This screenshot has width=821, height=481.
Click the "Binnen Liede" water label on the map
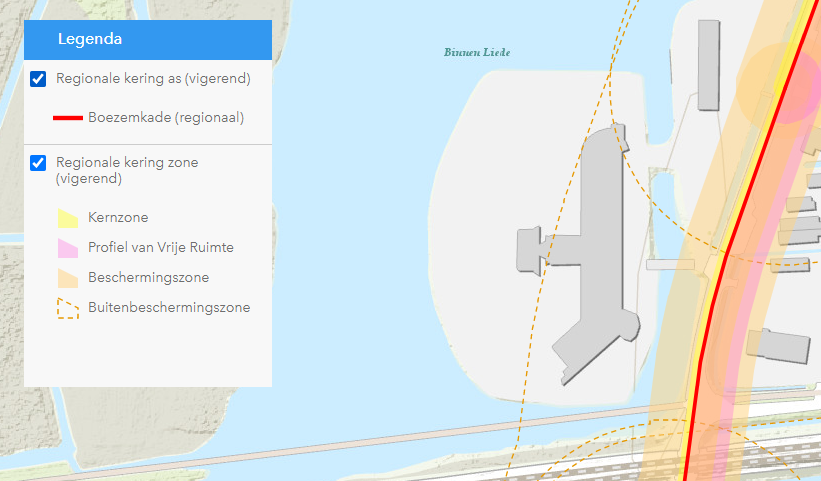(477, 52)
